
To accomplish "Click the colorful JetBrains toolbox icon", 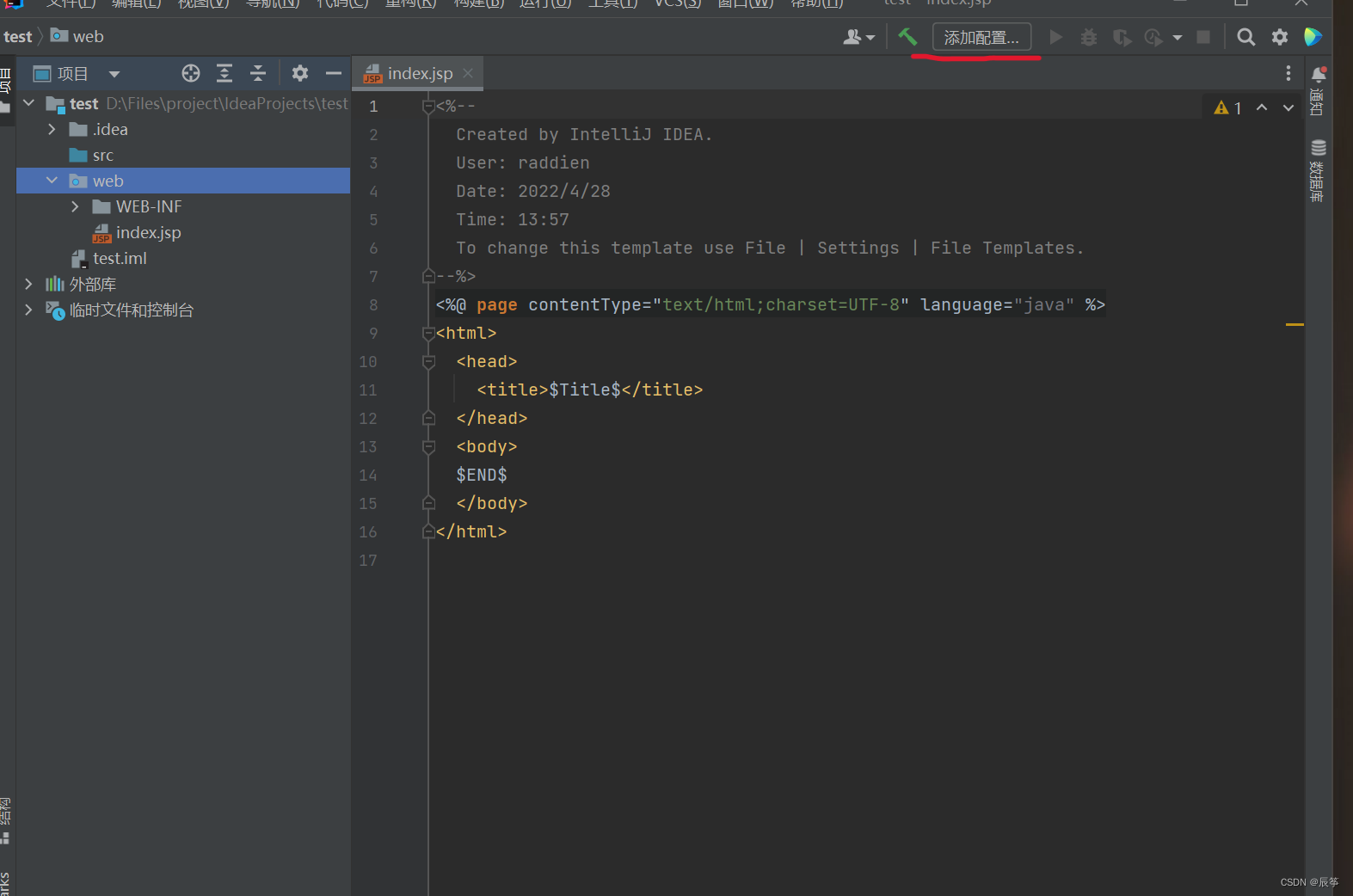I will [x=1313, y=37].
